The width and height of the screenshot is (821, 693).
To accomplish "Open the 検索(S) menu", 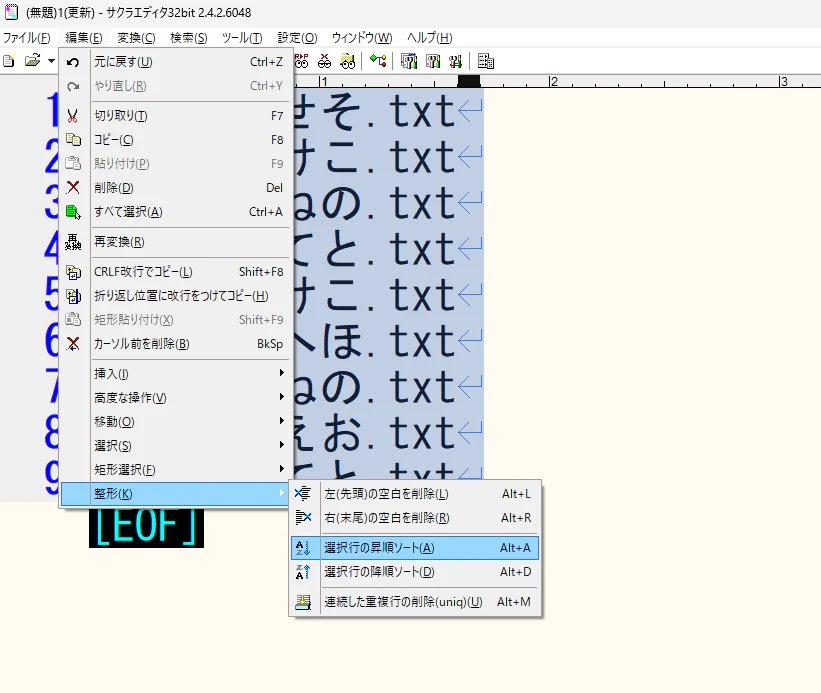I will 188,38.
